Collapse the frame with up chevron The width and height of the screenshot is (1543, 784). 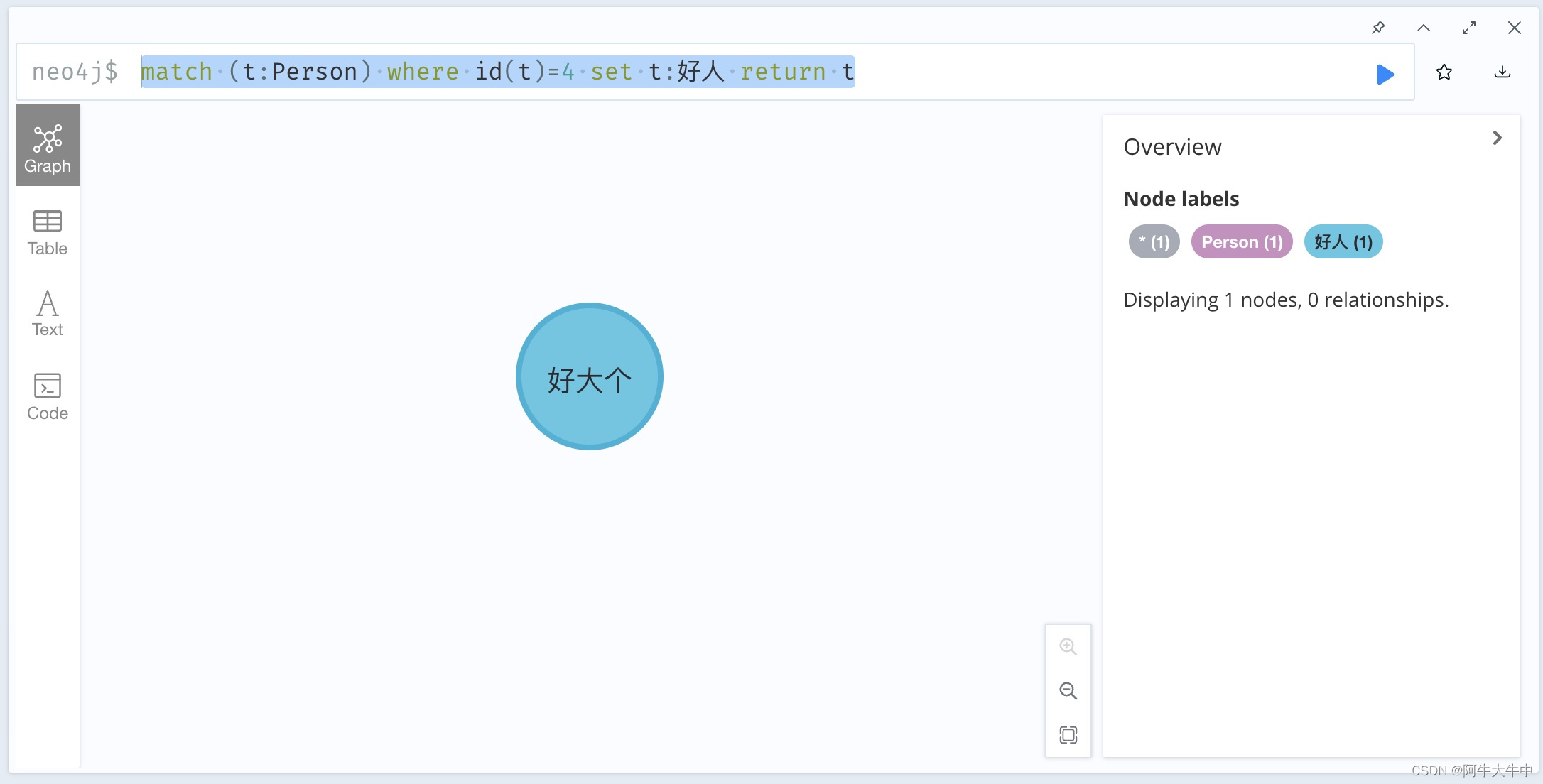[1423, 28]
